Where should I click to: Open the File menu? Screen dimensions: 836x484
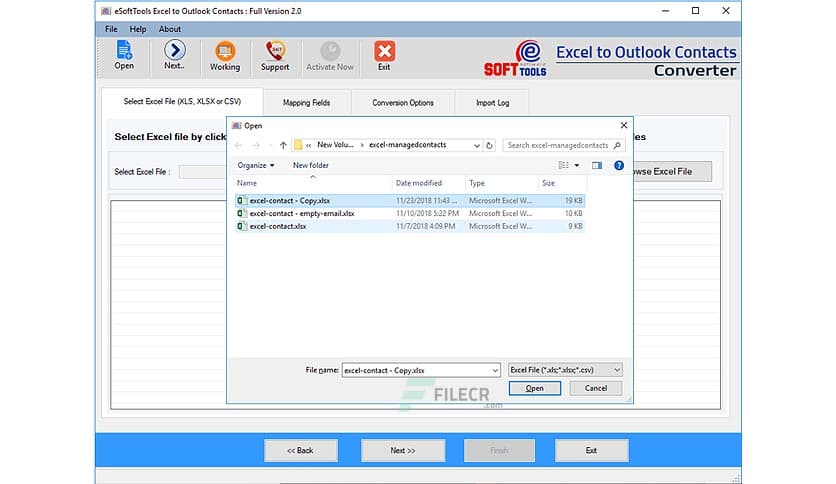tap(111, 29)
